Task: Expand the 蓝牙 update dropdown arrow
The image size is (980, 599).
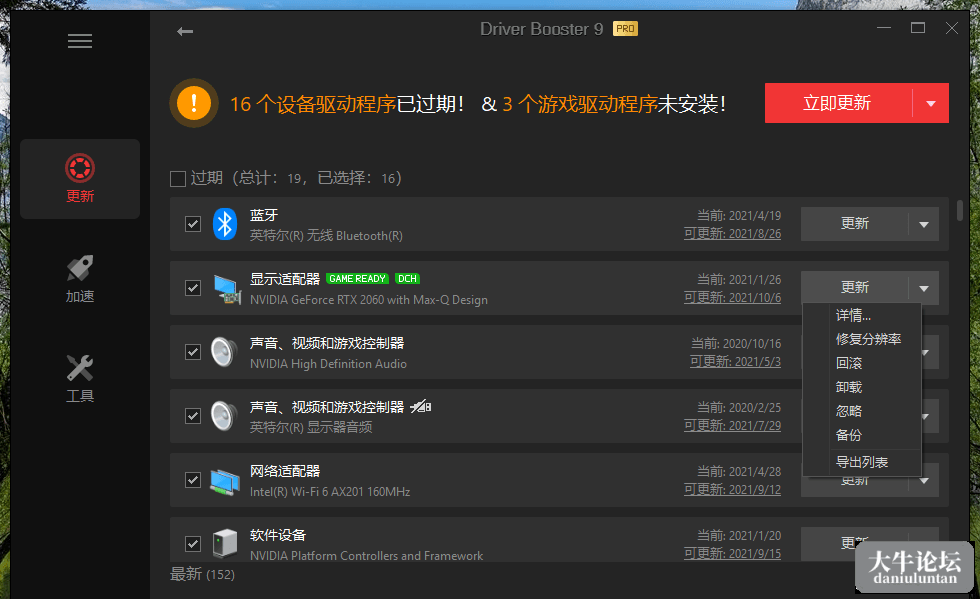Action: (x=924, y=224)
